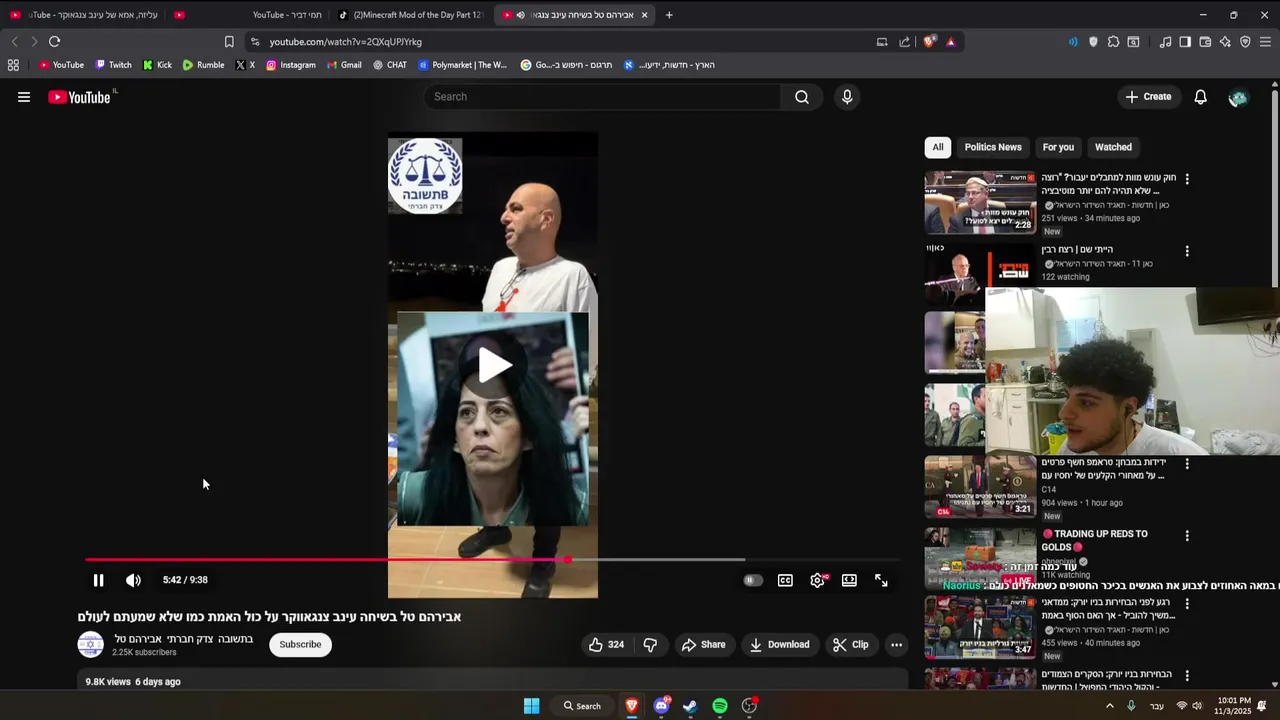1280x720 pixels.
Task: Open Brave Shields lion icon
Action: [x=929, y=42]
